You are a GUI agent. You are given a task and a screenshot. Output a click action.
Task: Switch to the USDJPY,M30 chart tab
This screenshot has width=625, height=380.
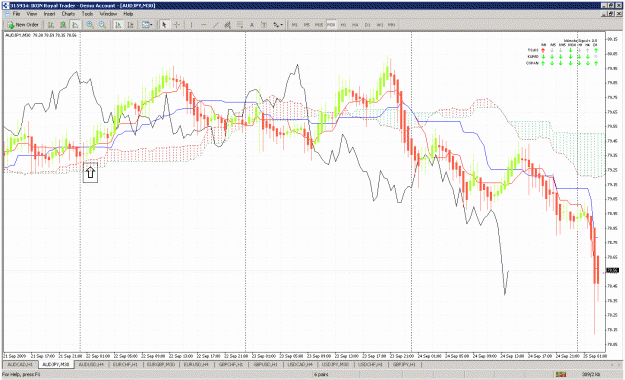click(335, 364)
